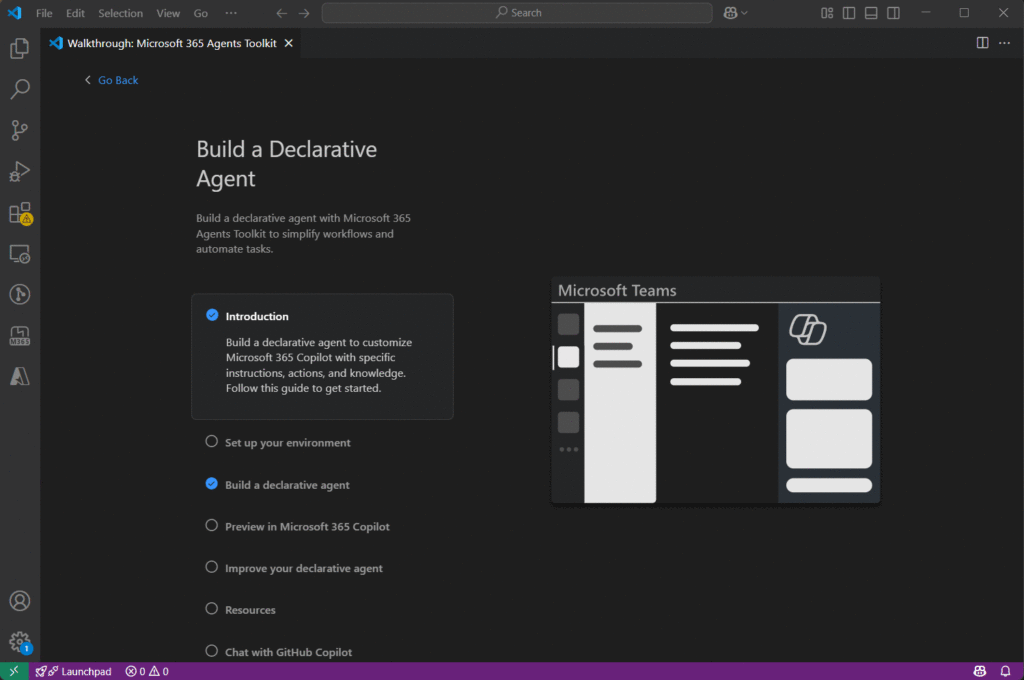Image resolution: width=1024 pixels, height=680 pixels.
Task: Open the Run and Debug view
Action: coord(20,171)
